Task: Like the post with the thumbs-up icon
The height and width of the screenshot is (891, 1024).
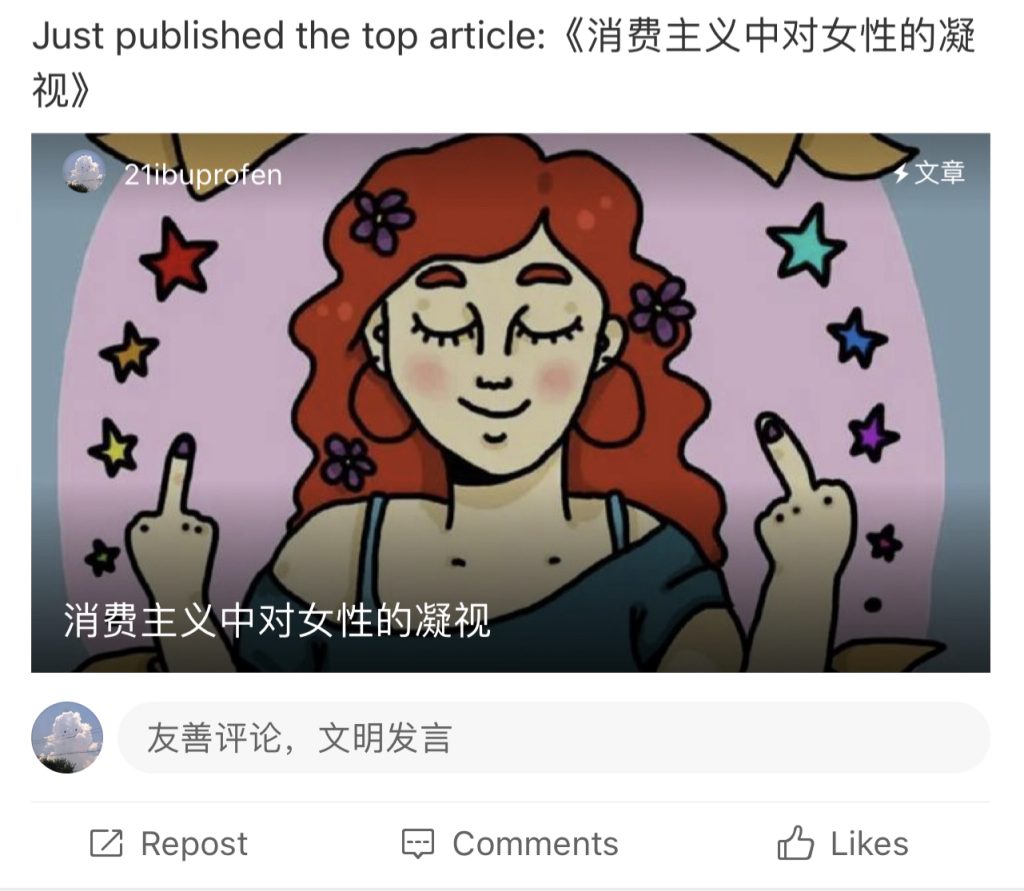Action: click(795, 842)
